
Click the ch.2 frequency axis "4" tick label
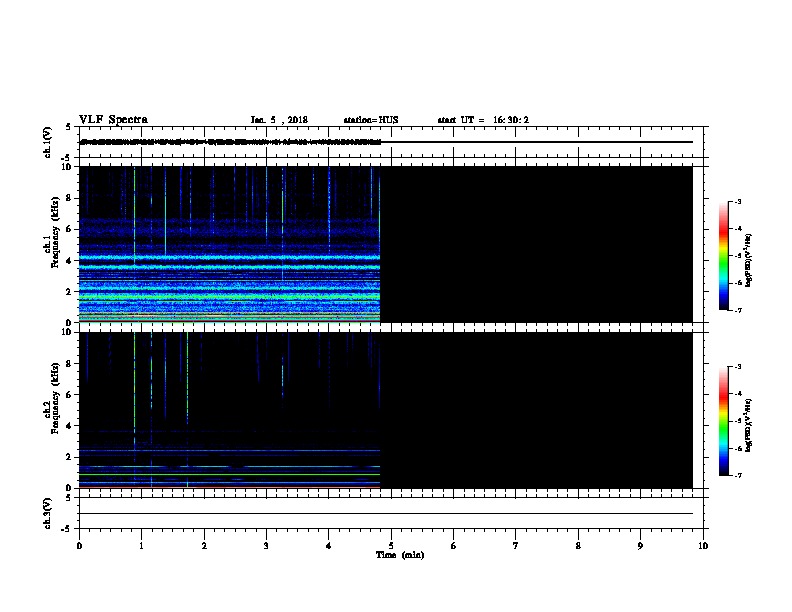(x=69, y=426)
